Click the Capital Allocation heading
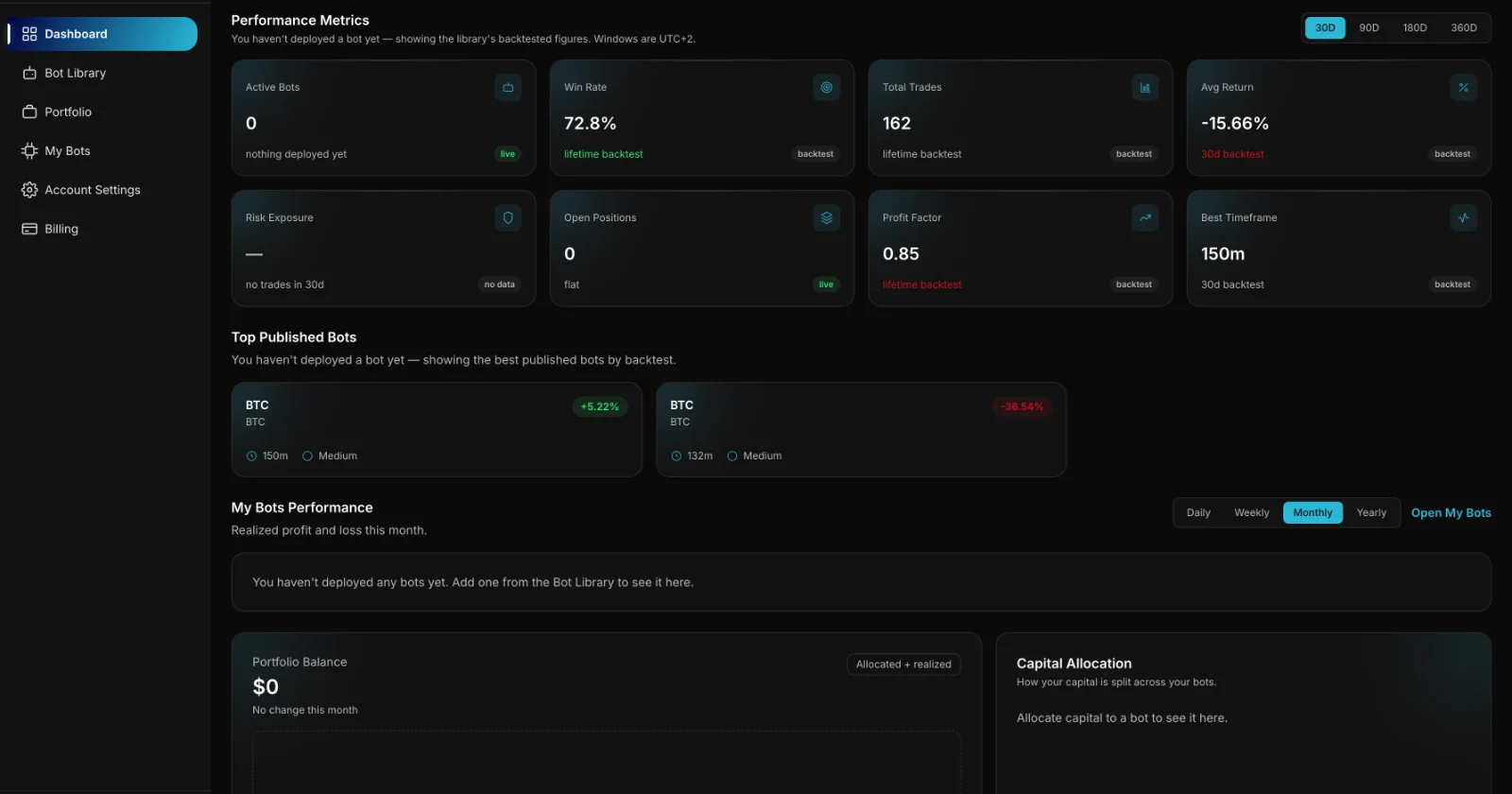This screenshot has height=794, width=1512. [x=1074, y=664]
